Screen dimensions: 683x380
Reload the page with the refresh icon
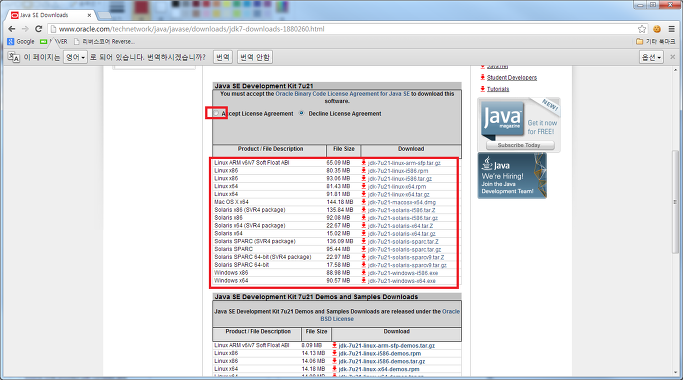[38, 29]
